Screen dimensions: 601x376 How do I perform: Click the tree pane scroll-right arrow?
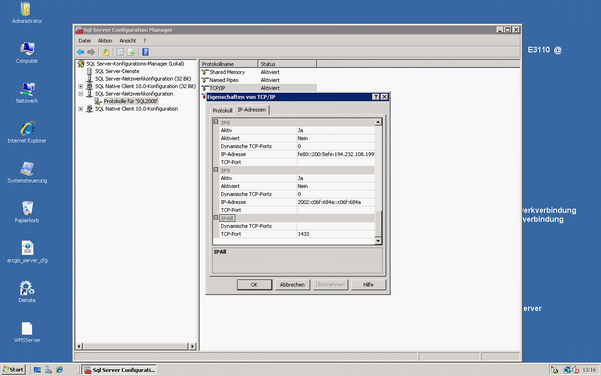(x=193, y=346)
